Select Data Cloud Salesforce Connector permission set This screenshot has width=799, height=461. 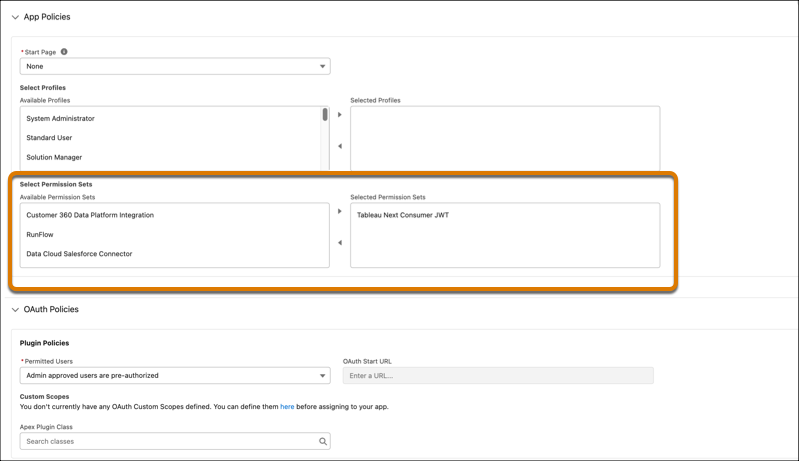[79, 254]
